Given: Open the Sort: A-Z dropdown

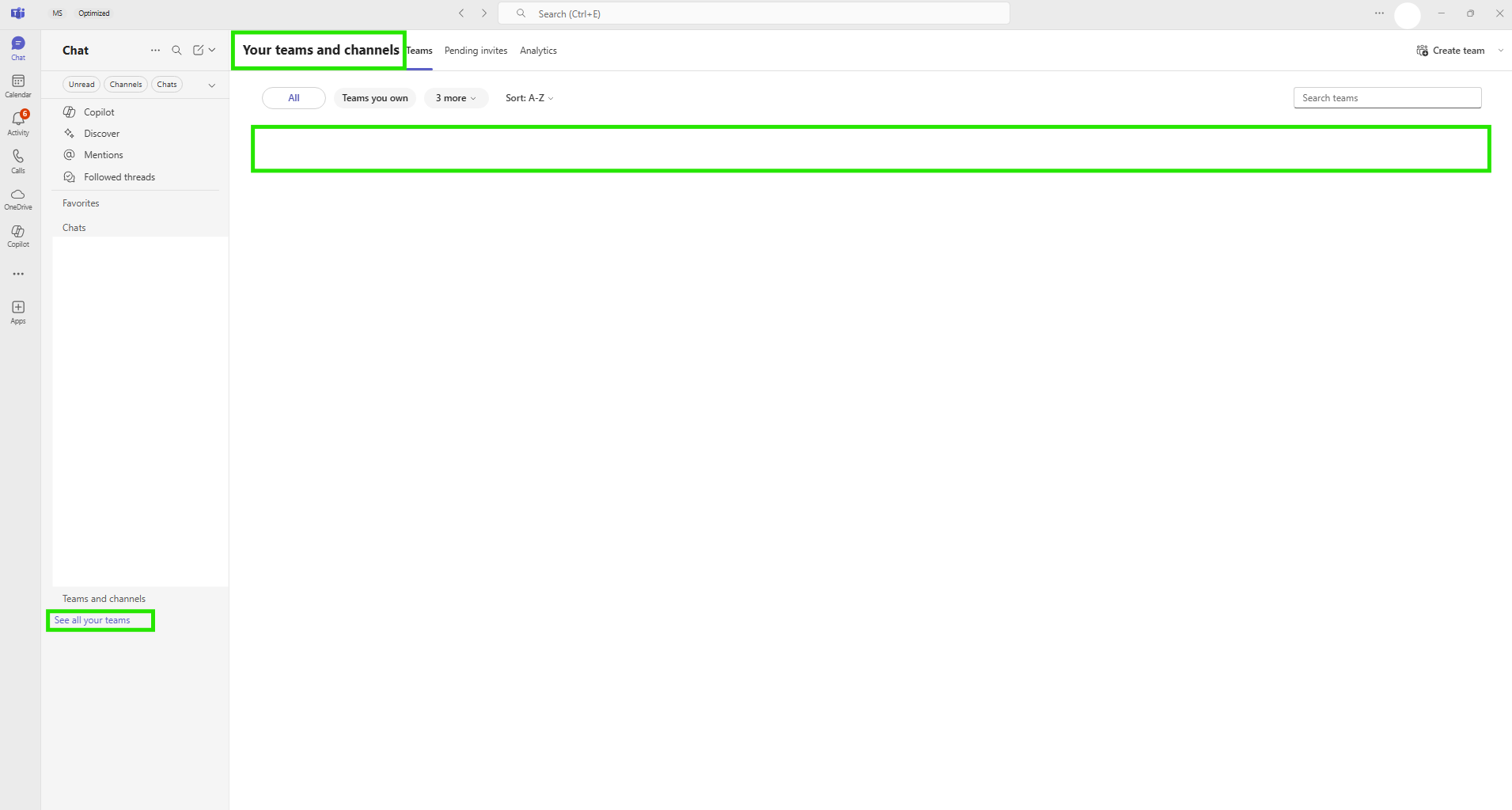Looking at the screenshot, I should (529, 98).
